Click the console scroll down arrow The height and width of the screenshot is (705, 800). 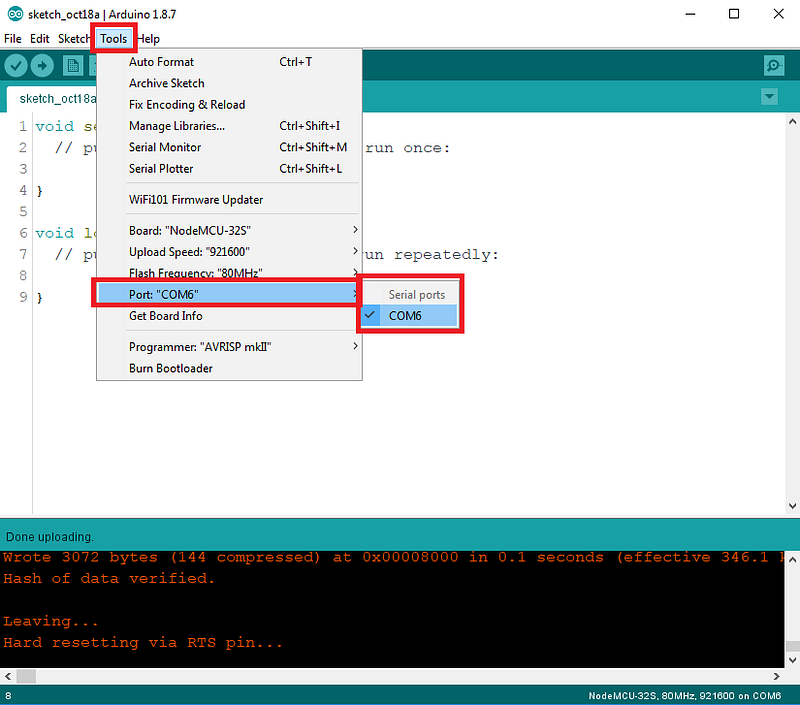pyautogui.click(x=792, y=660)
